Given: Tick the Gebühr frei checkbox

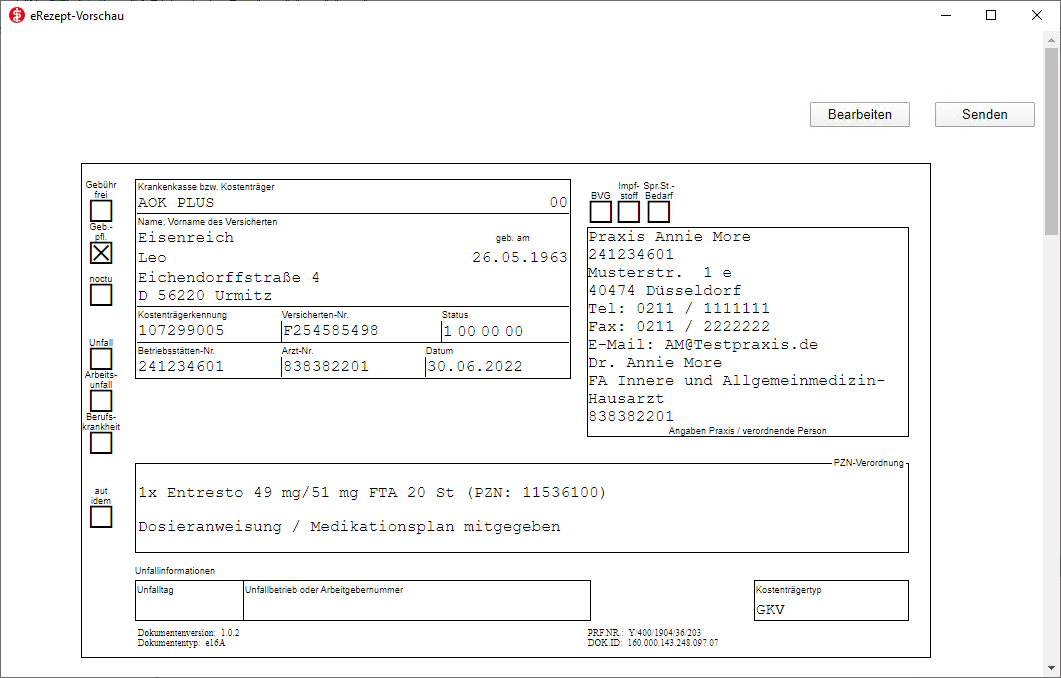Looking at the screenshot, I should [101, 211].
